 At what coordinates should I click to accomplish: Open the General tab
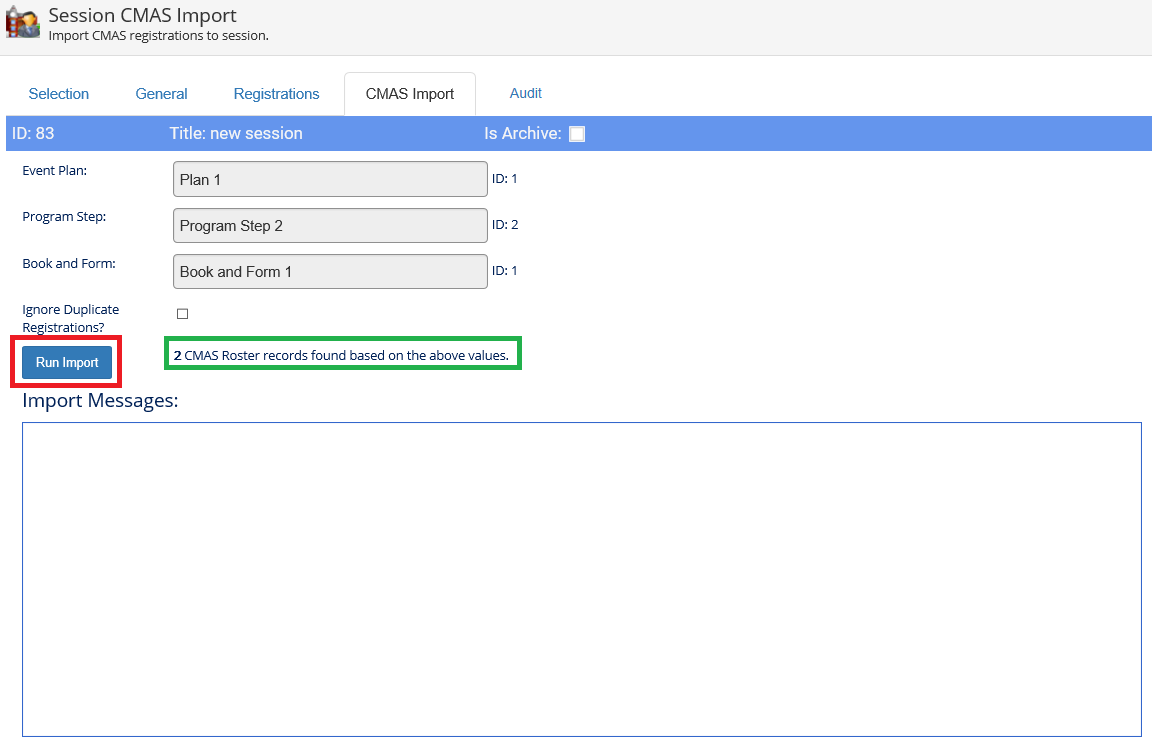click(161, 94)
